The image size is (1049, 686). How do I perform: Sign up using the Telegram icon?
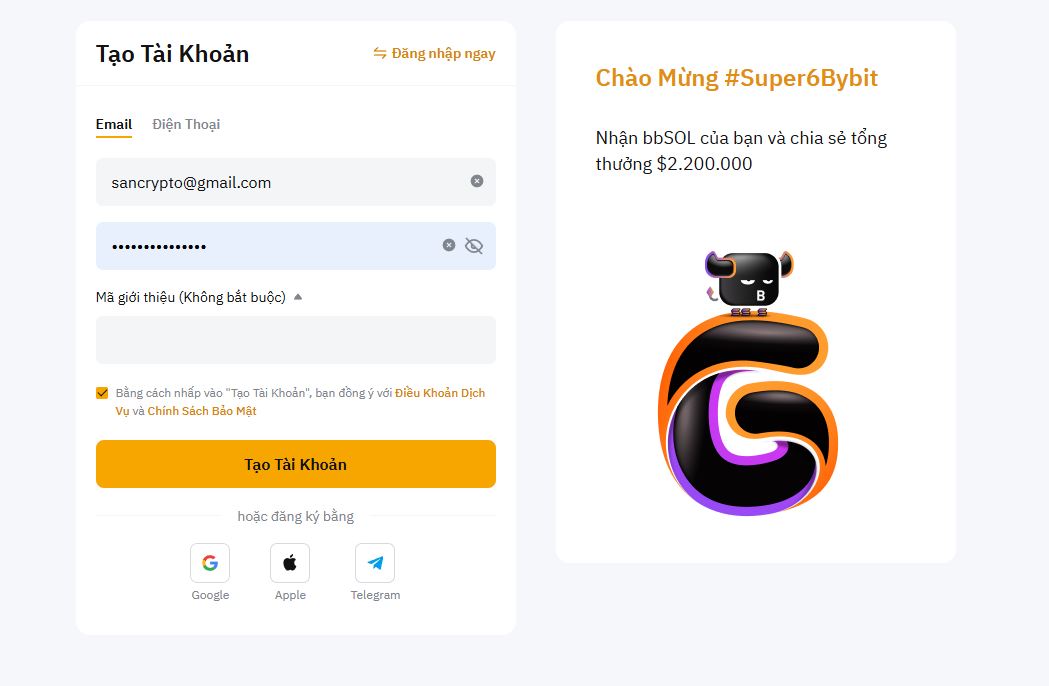(x=375, y=563)
